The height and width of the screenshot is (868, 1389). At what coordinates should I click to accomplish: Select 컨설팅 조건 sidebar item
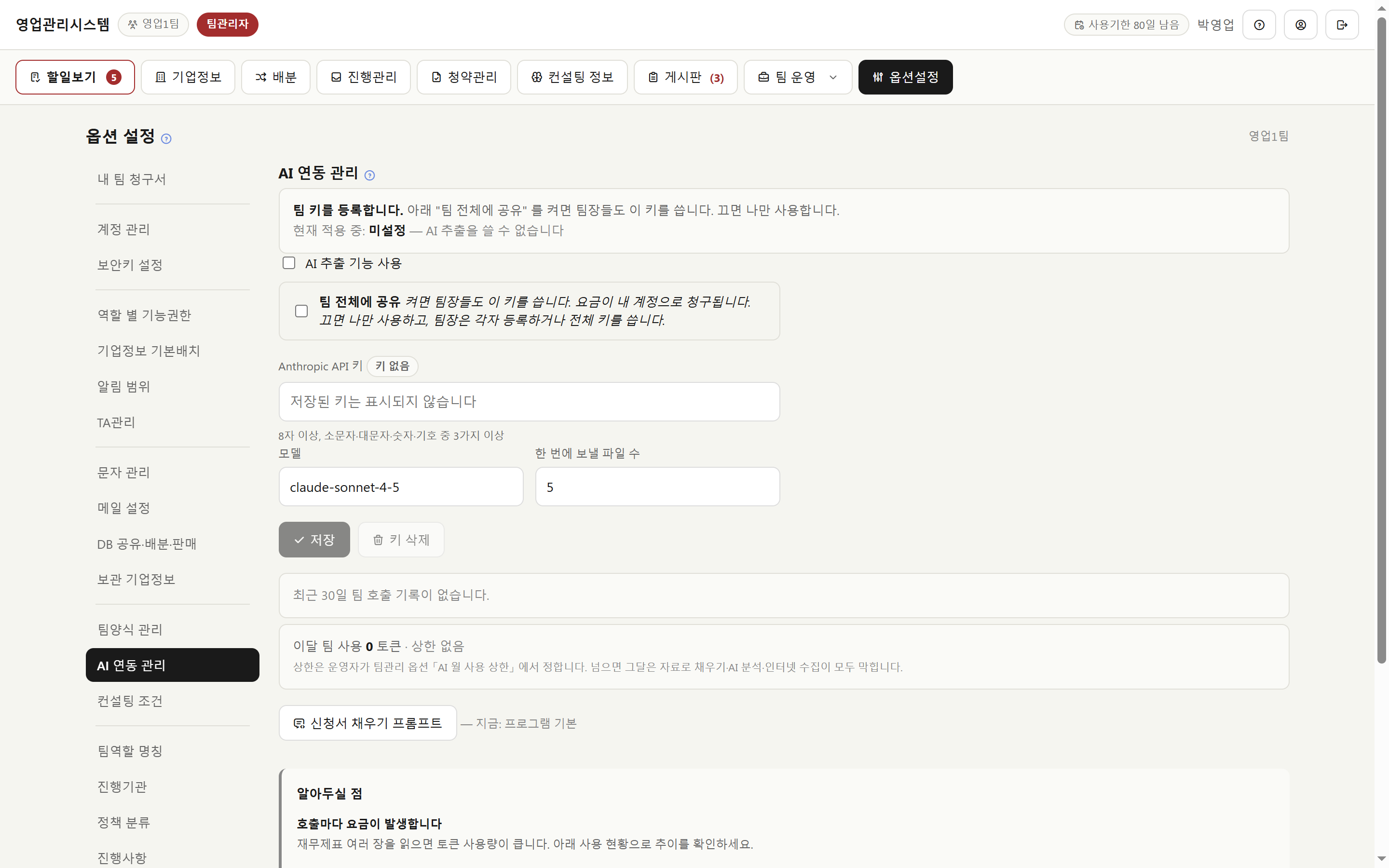point(172,700)
